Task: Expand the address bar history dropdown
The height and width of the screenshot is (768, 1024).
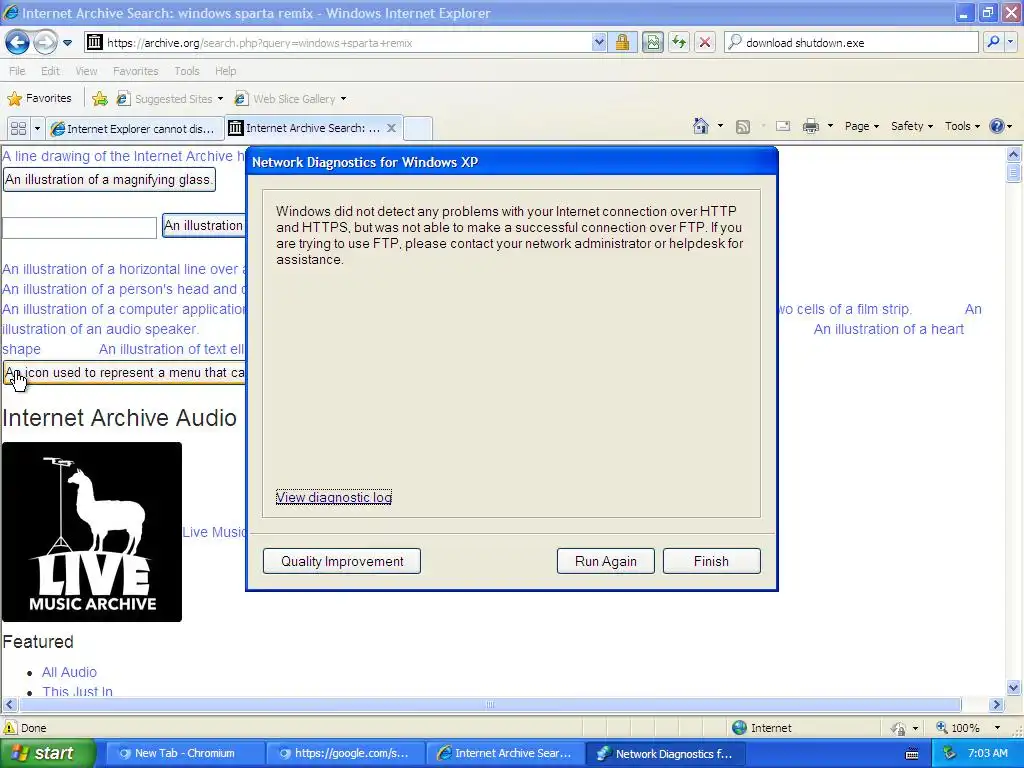Action: point(599,42)
